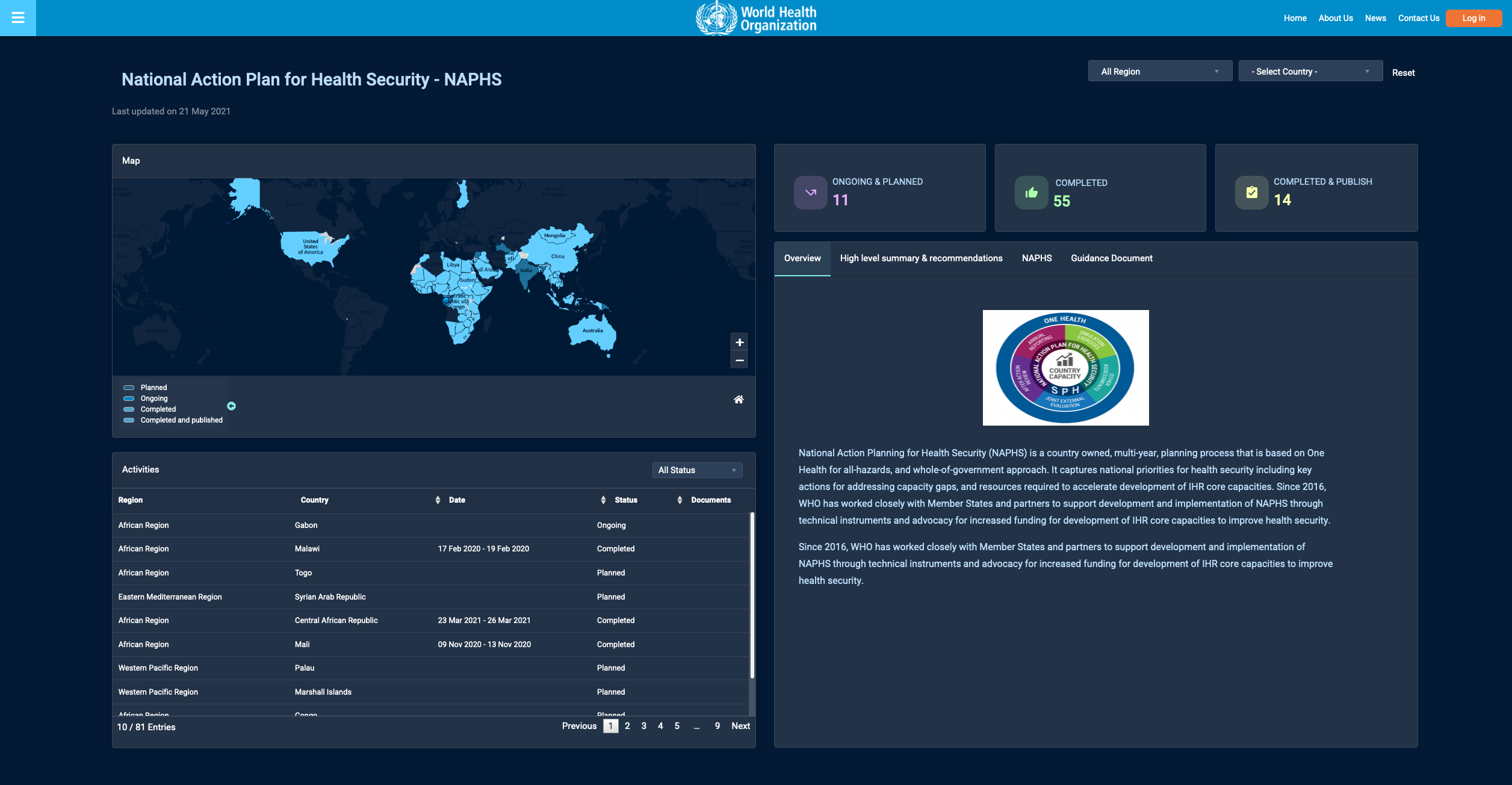
Task: Toggle Planned legend item
Action: [x=153, y=388]
